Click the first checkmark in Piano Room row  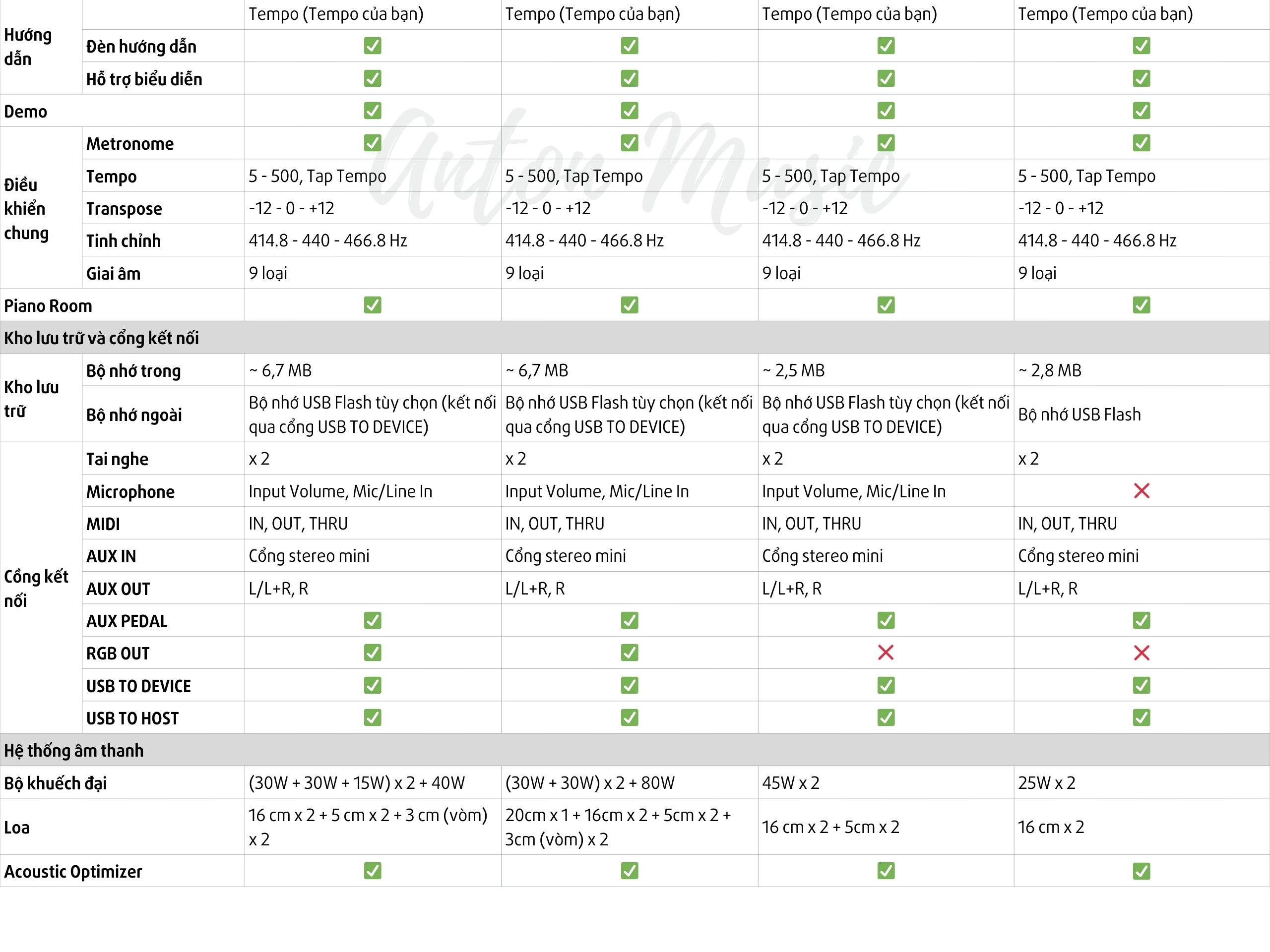click(x=373, y=305)
